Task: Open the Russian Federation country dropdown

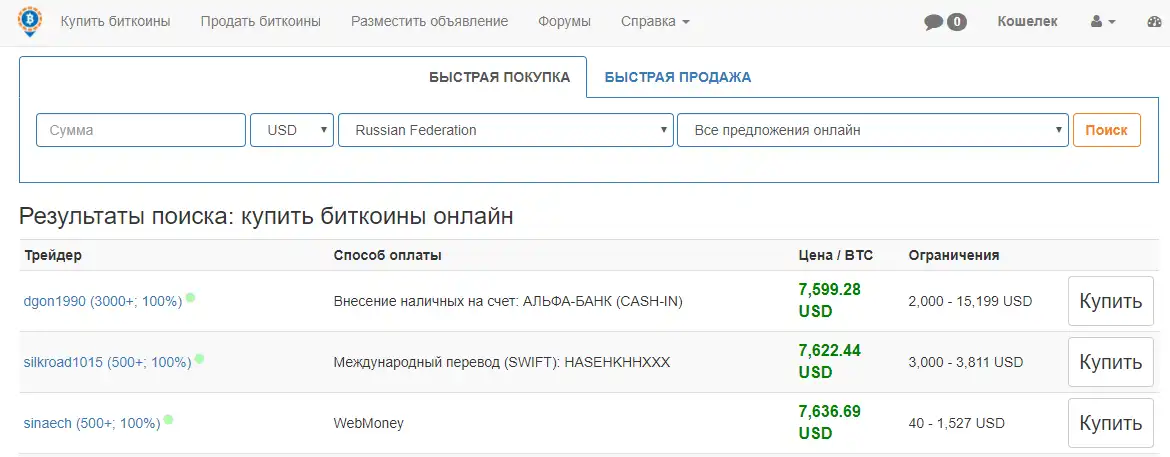Action: pos(506,130)
